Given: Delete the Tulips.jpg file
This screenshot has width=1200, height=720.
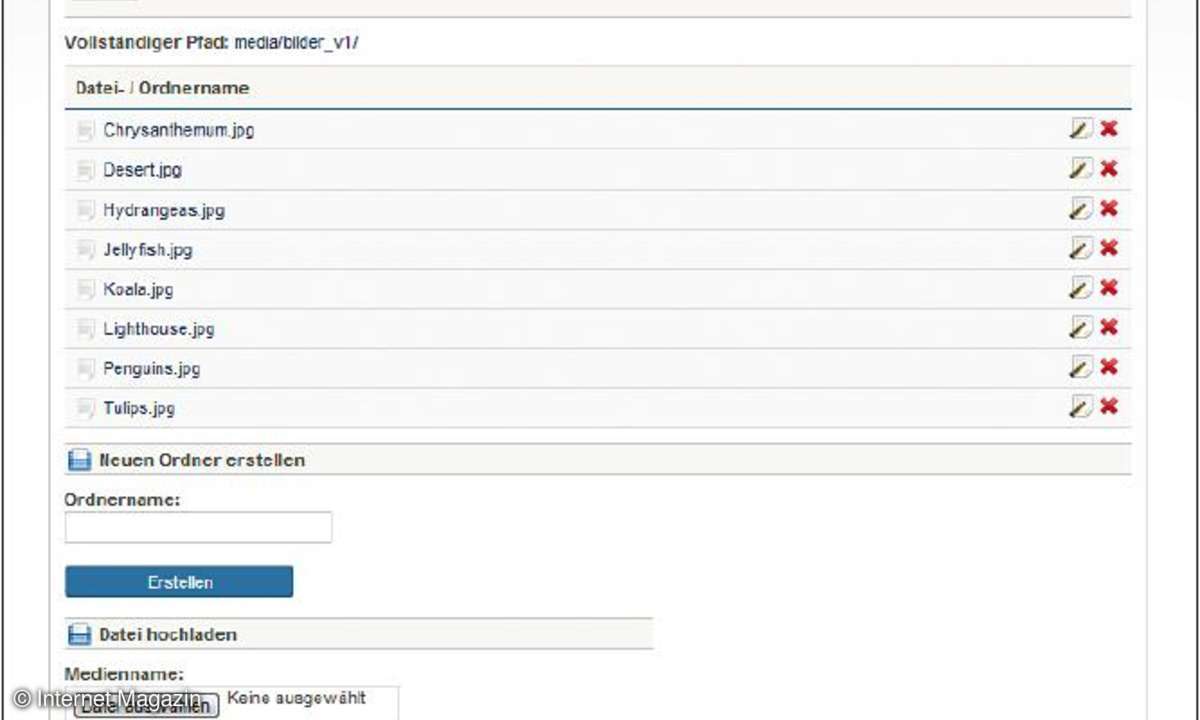Looking at the screenshot, I should 1109,406.
